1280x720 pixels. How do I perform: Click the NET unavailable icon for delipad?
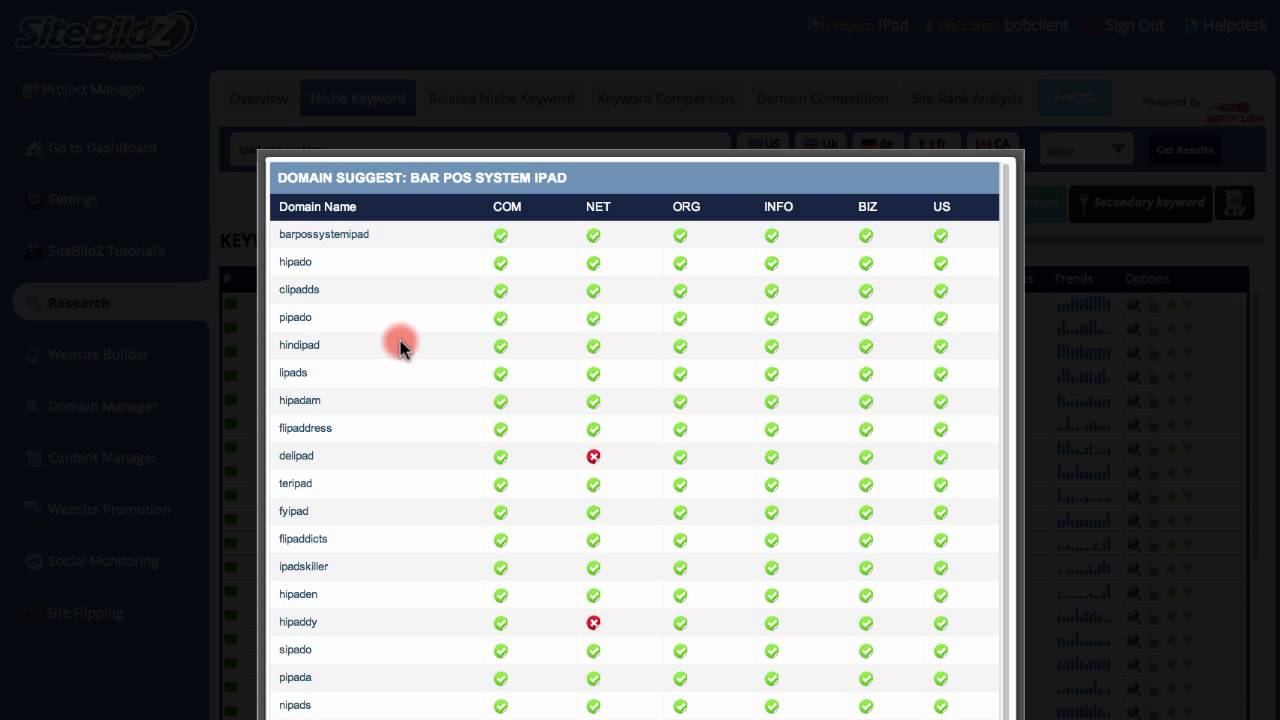(x=594, y=457)
